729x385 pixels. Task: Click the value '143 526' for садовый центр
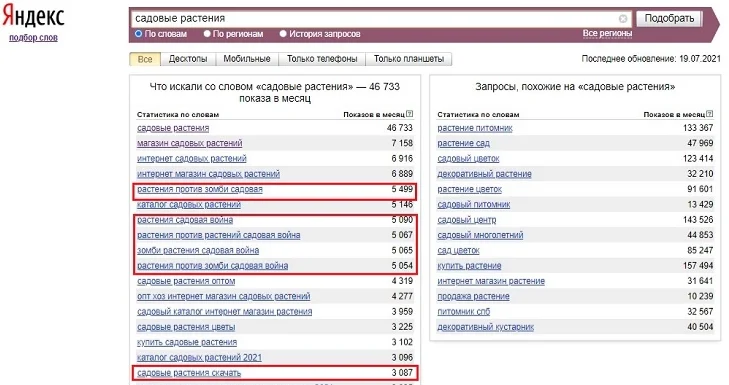pyautogui.click(x=698, y=220)
